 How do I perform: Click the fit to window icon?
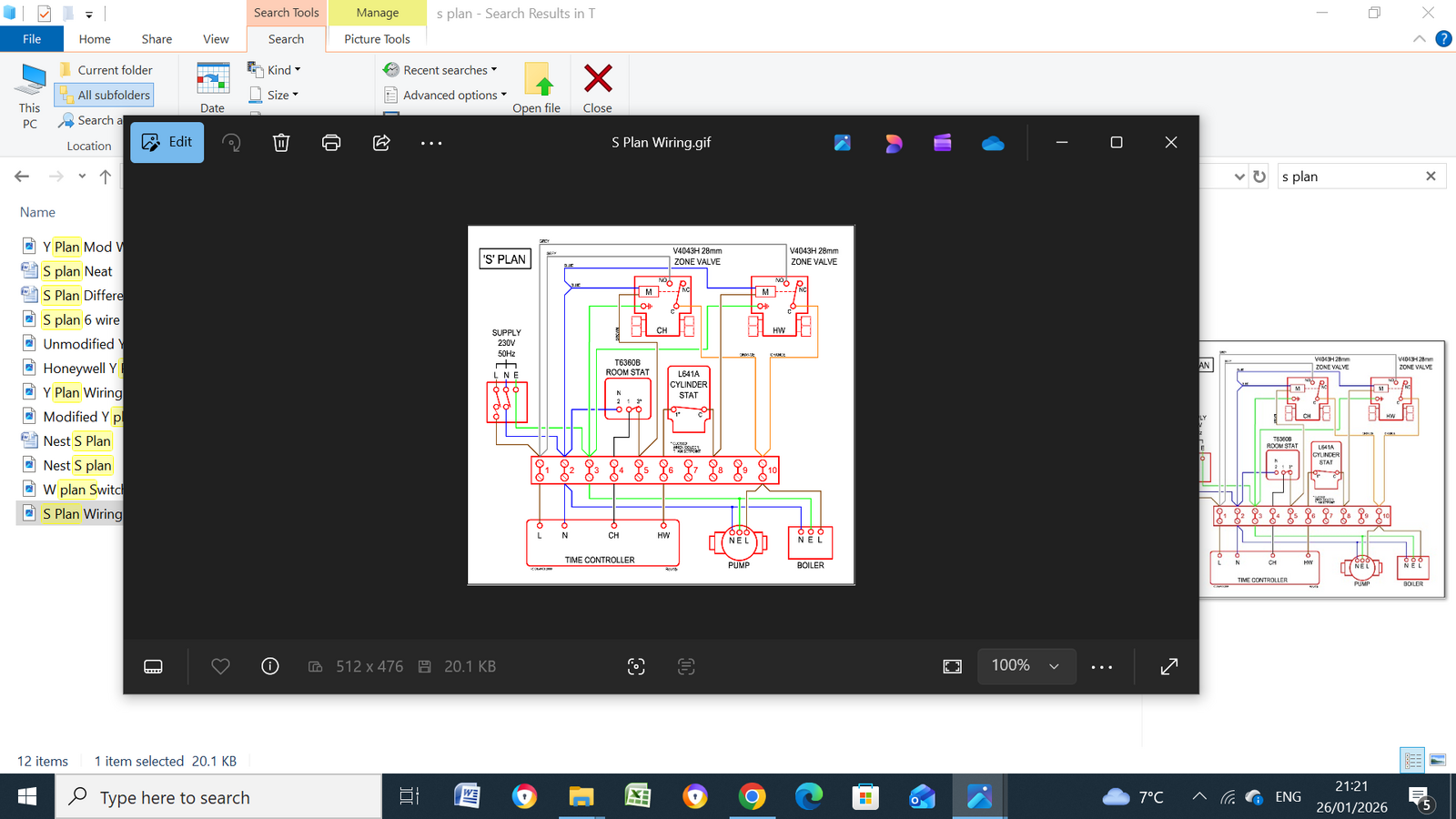pos(952,667)
